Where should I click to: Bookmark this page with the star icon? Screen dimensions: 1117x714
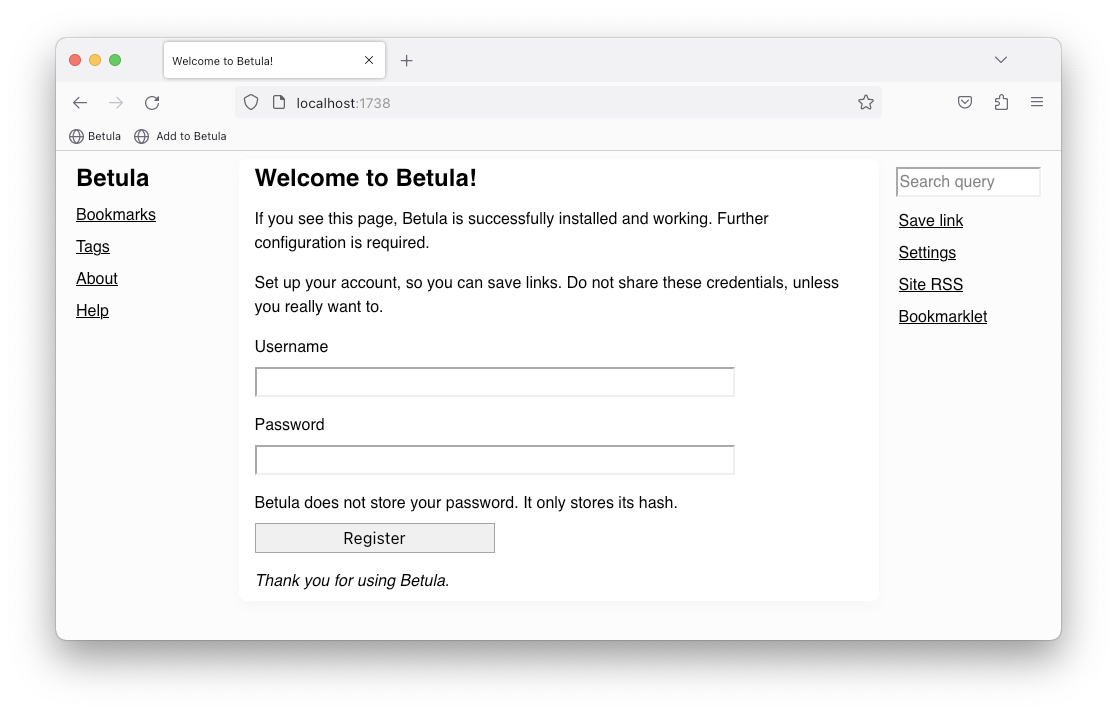click(x=866, y=103)
